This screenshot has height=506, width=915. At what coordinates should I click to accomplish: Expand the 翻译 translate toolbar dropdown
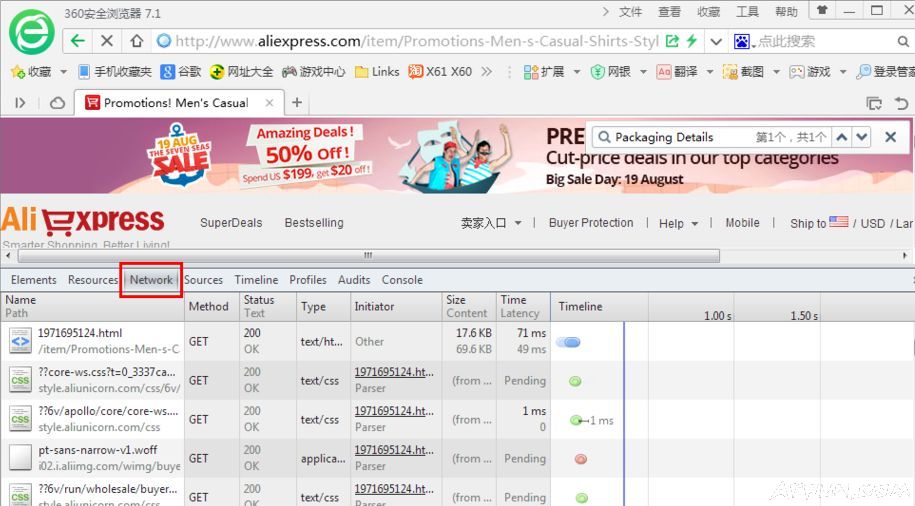click(708, 72)
